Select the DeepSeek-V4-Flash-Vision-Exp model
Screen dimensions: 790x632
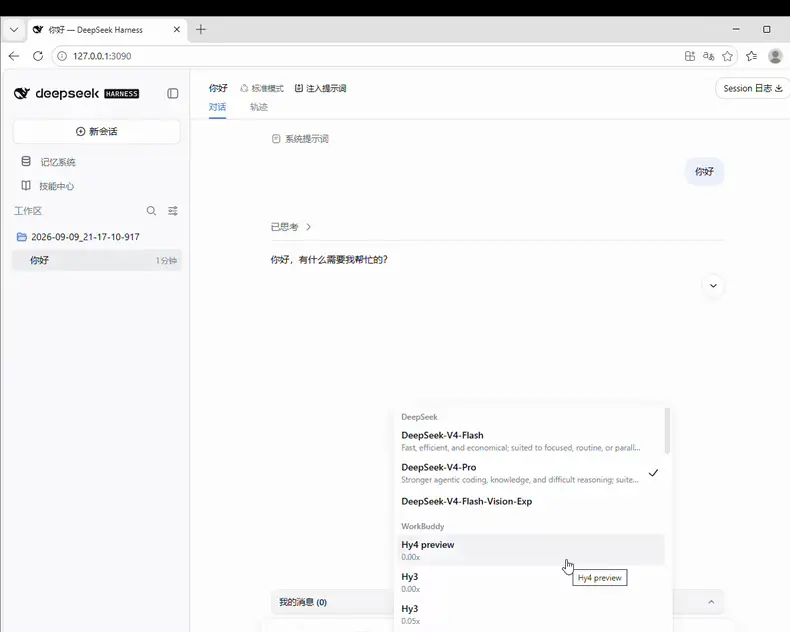tap(530, 501)
